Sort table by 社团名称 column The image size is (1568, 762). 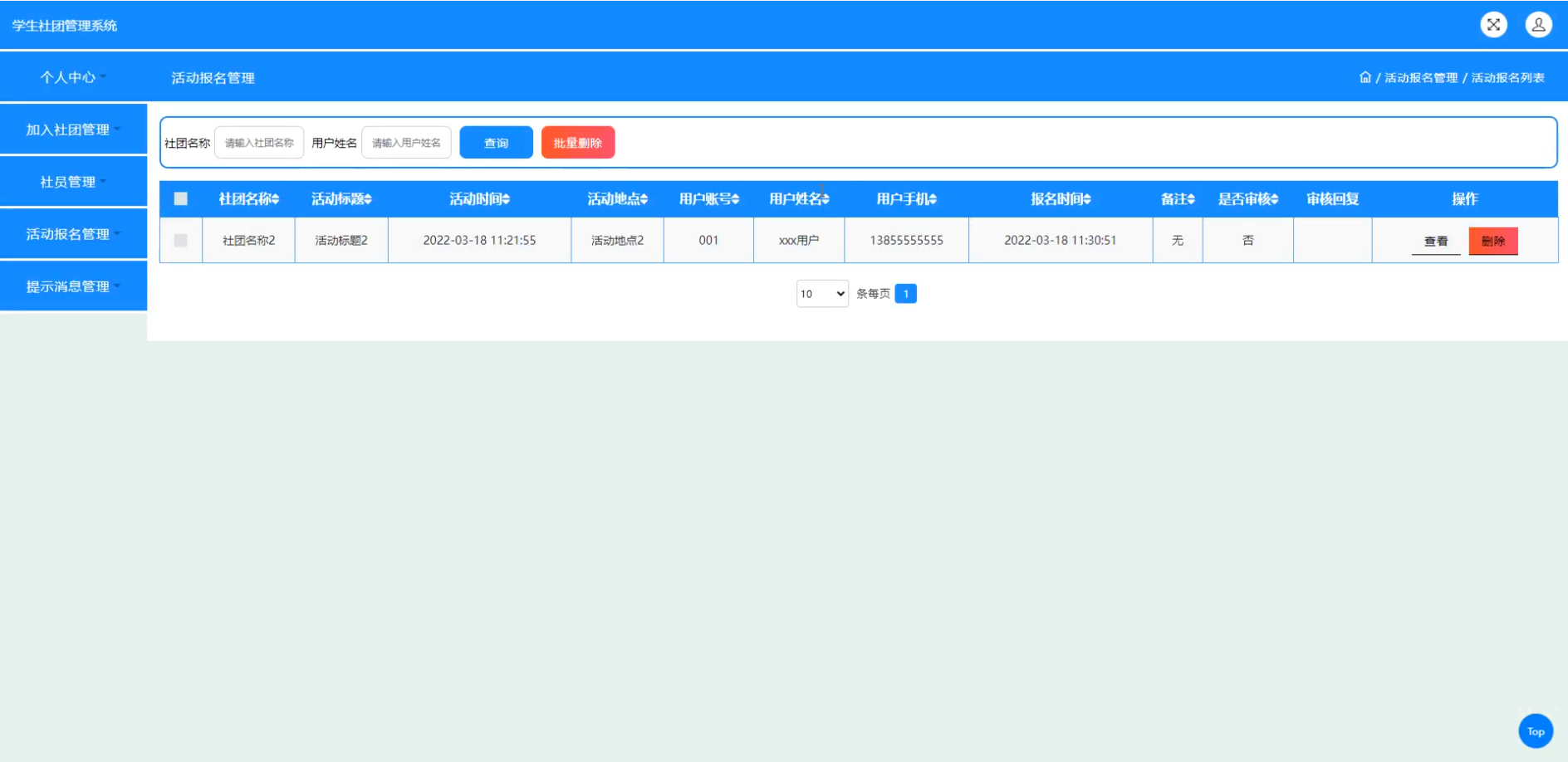point(249,199)
